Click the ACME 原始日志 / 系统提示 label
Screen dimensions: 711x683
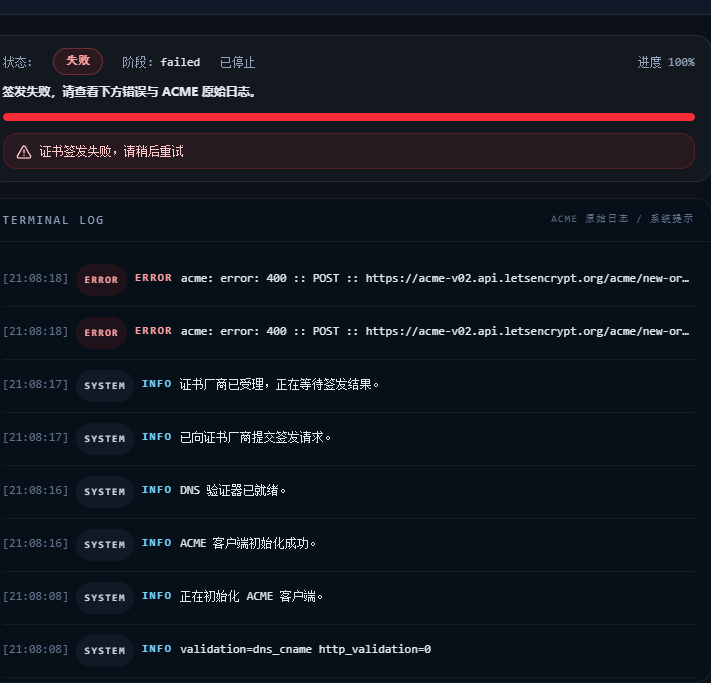pos(622,219)
